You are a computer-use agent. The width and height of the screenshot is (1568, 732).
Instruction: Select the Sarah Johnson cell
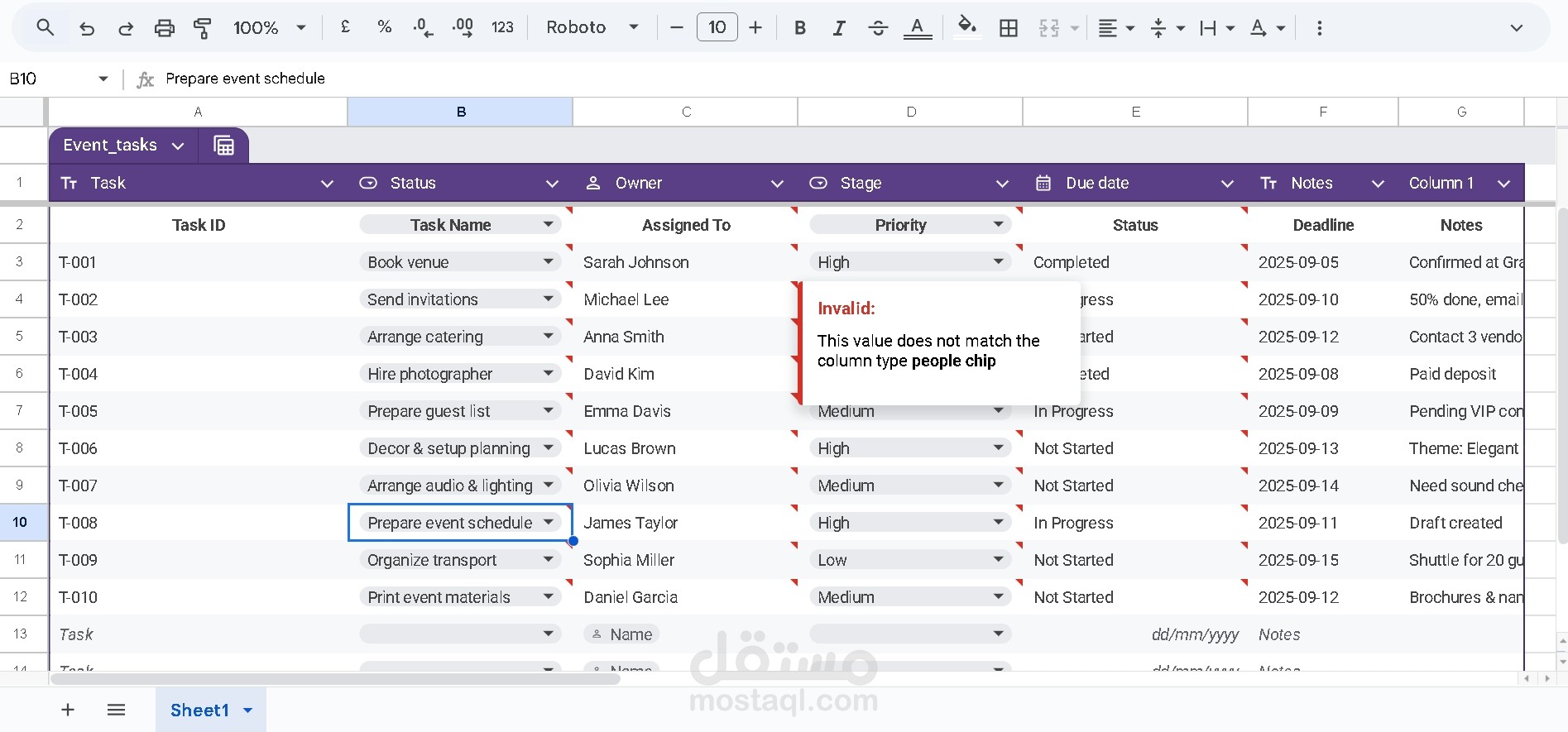click(685, 262)
